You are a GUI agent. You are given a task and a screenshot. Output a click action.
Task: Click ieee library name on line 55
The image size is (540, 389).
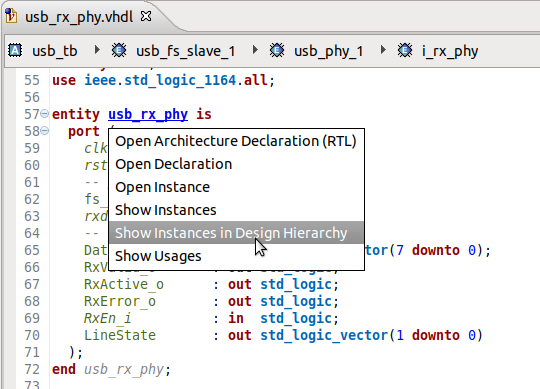pyautogui.click(x=100, y=81)
